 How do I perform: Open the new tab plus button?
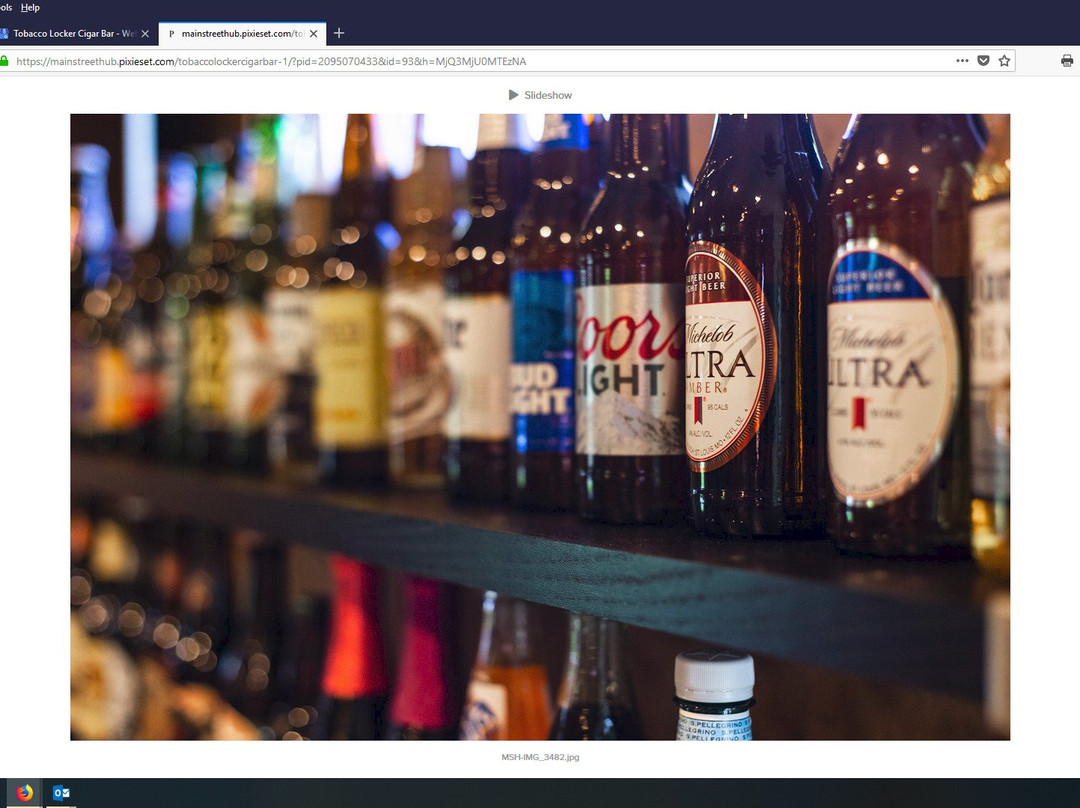pyautogui.click(x=339, y=33)
